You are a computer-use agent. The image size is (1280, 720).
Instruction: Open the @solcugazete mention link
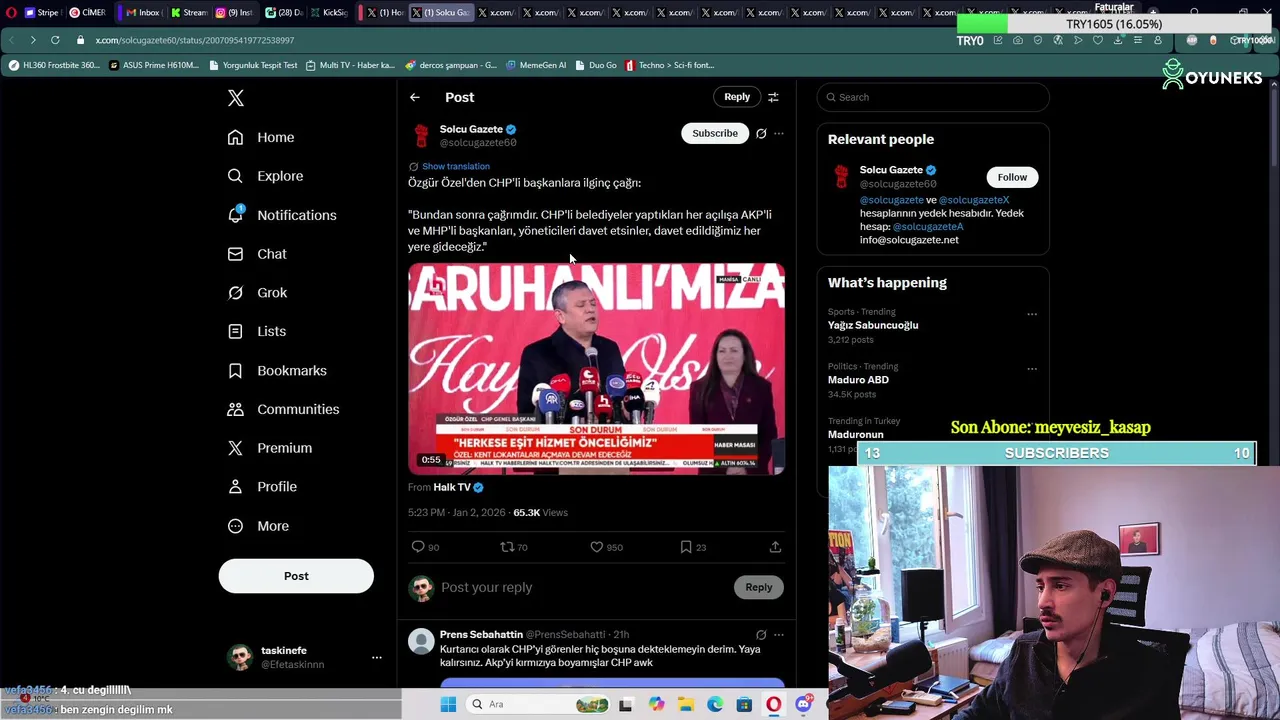[892, 200]
